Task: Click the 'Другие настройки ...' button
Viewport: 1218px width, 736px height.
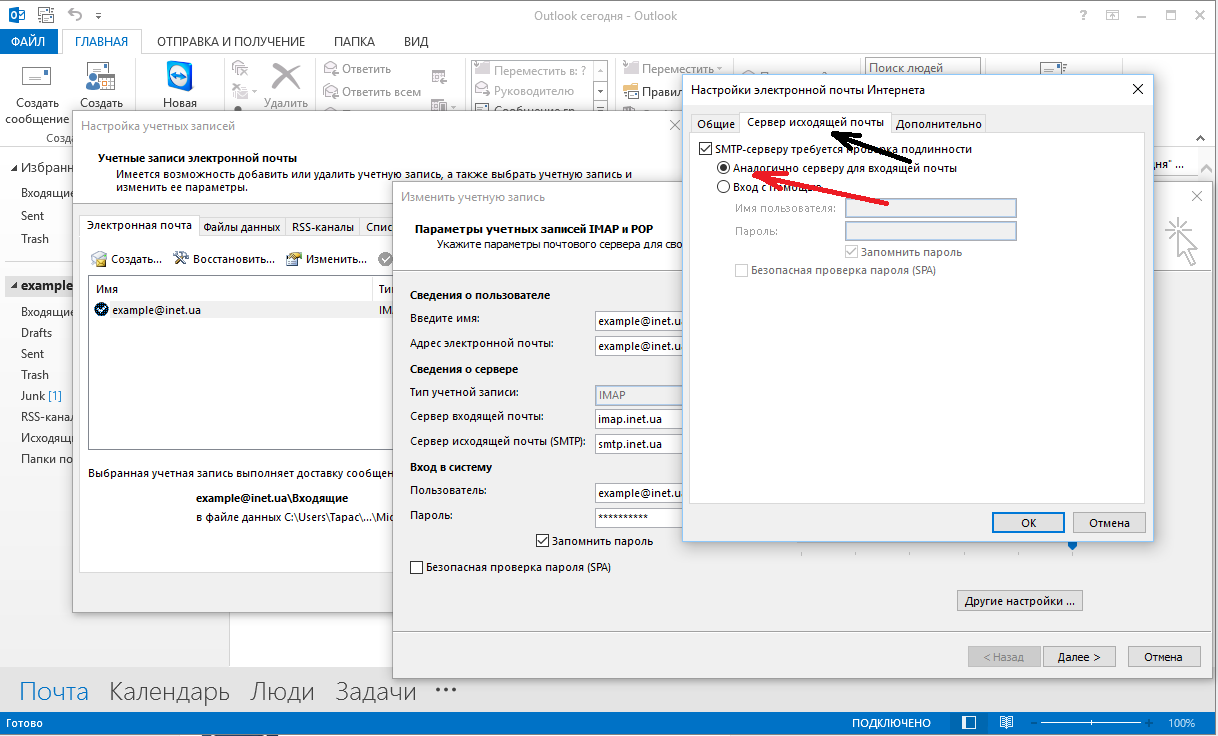Action: pos(1020,601)
